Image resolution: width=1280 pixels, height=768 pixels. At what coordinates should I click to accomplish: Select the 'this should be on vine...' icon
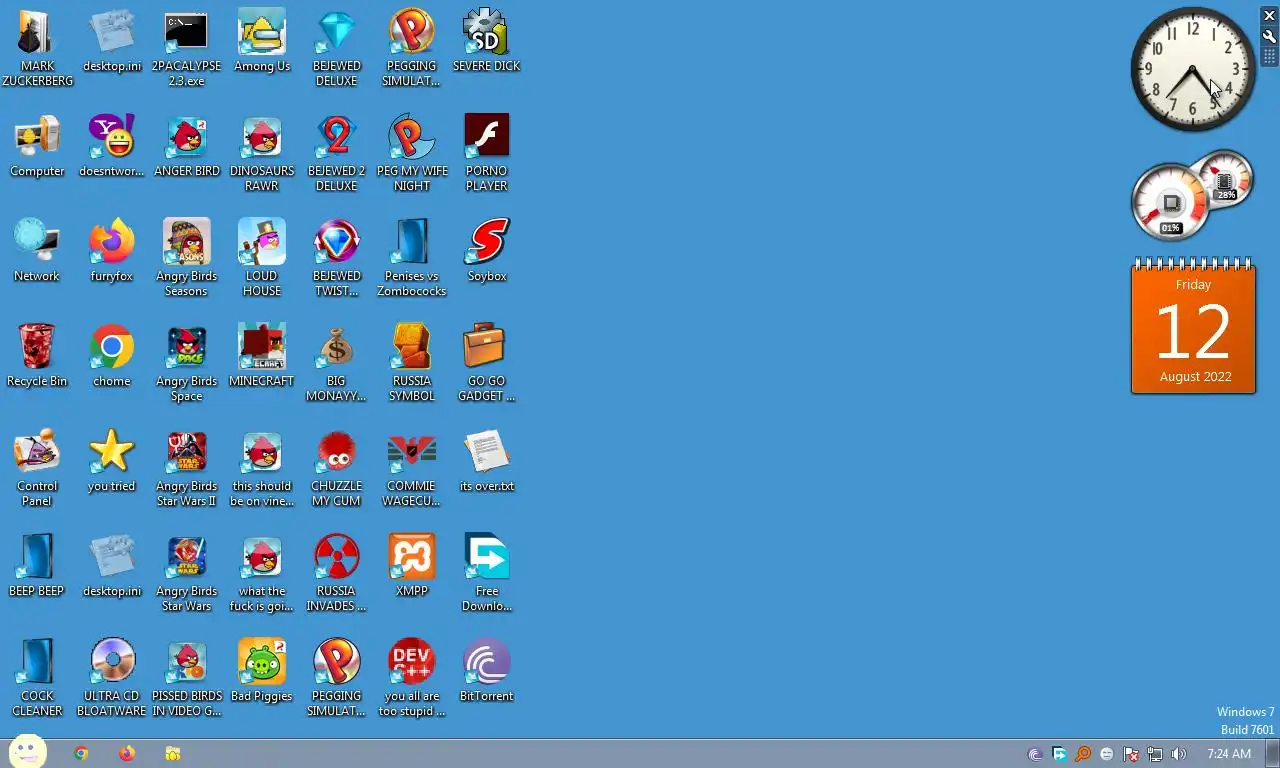(x=262, y=467)
